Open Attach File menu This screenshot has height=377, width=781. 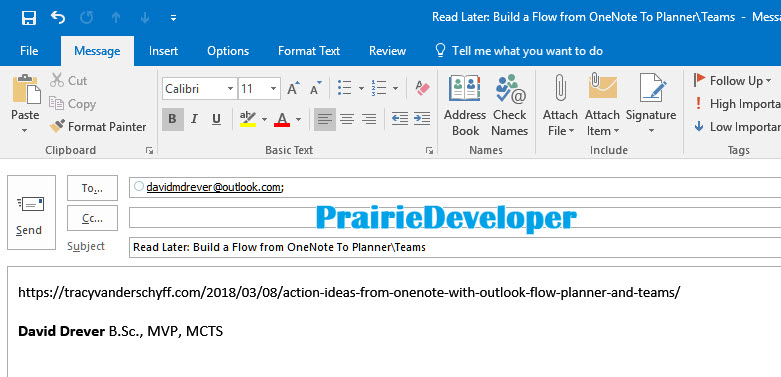560,106
